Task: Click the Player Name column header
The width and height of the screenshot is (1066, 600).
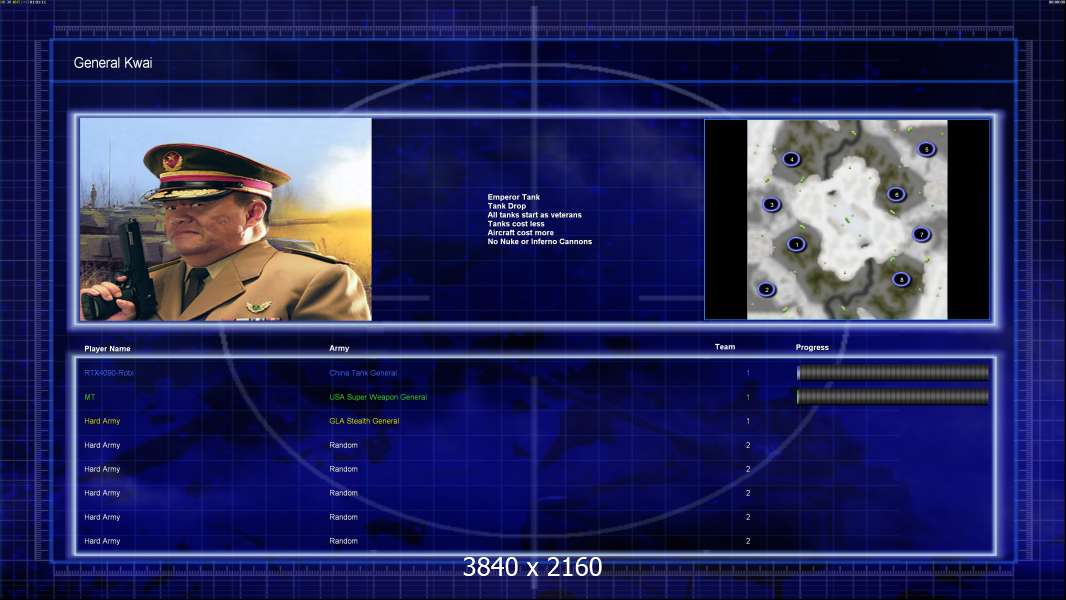Action: pos(107,349)
